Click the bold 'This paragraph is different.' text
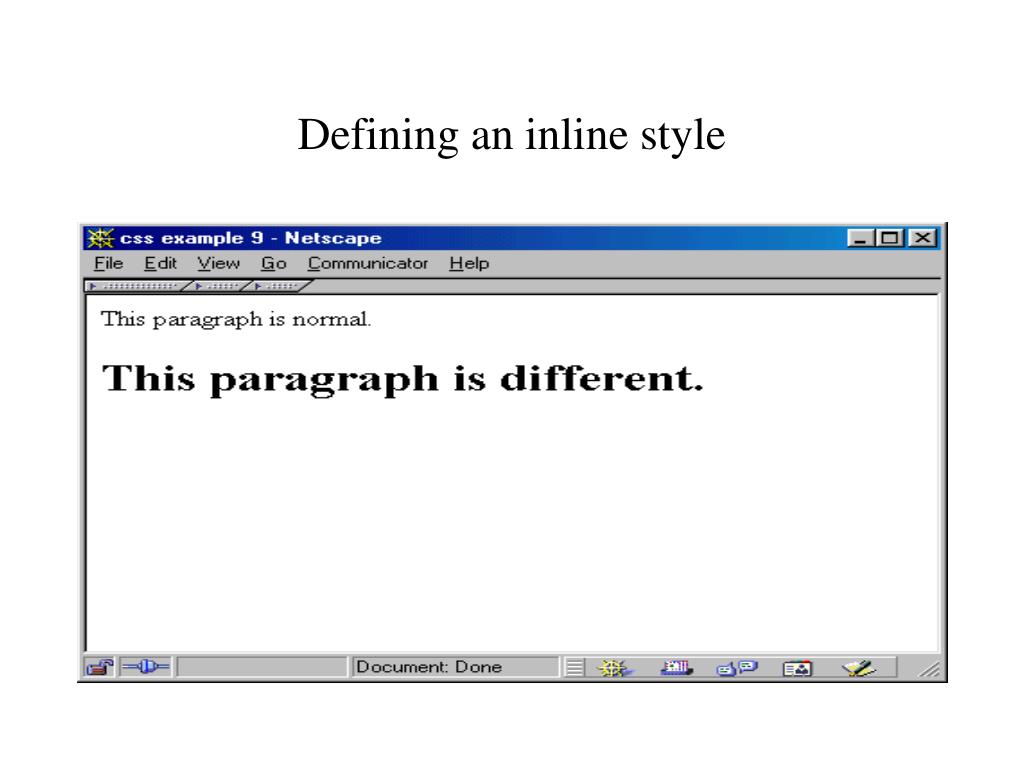Image resolution: width=1024 pixels, height=768 pixels. 403,379
